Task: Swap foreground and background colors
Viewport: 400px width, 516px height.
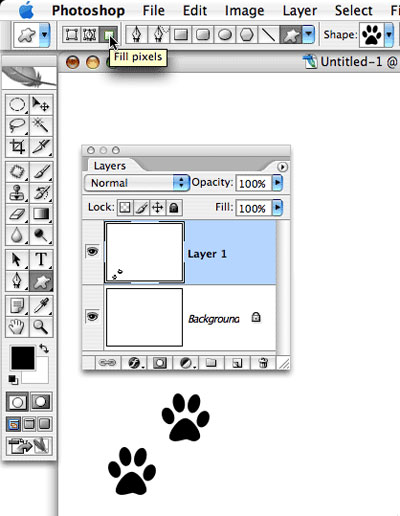Action: (x=44, y=349)
